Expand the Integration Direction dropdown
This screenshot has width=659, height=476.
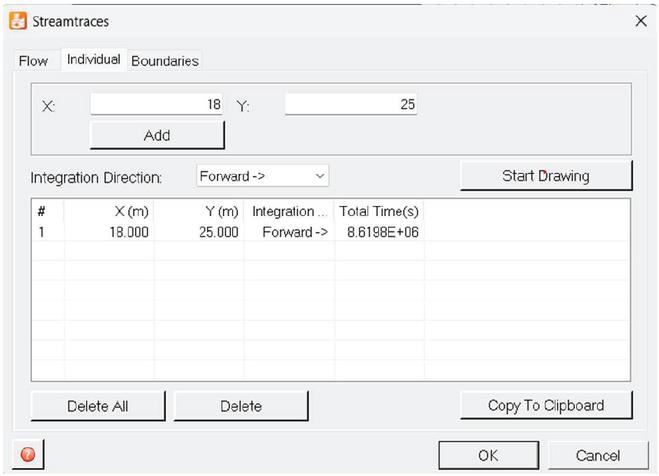[263, 176]
